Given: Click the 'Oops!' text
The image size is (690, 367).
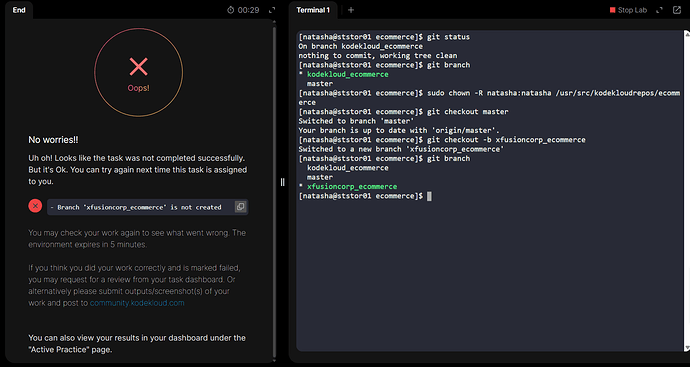Looking at the screenshot, I should (x=139, y=88).
